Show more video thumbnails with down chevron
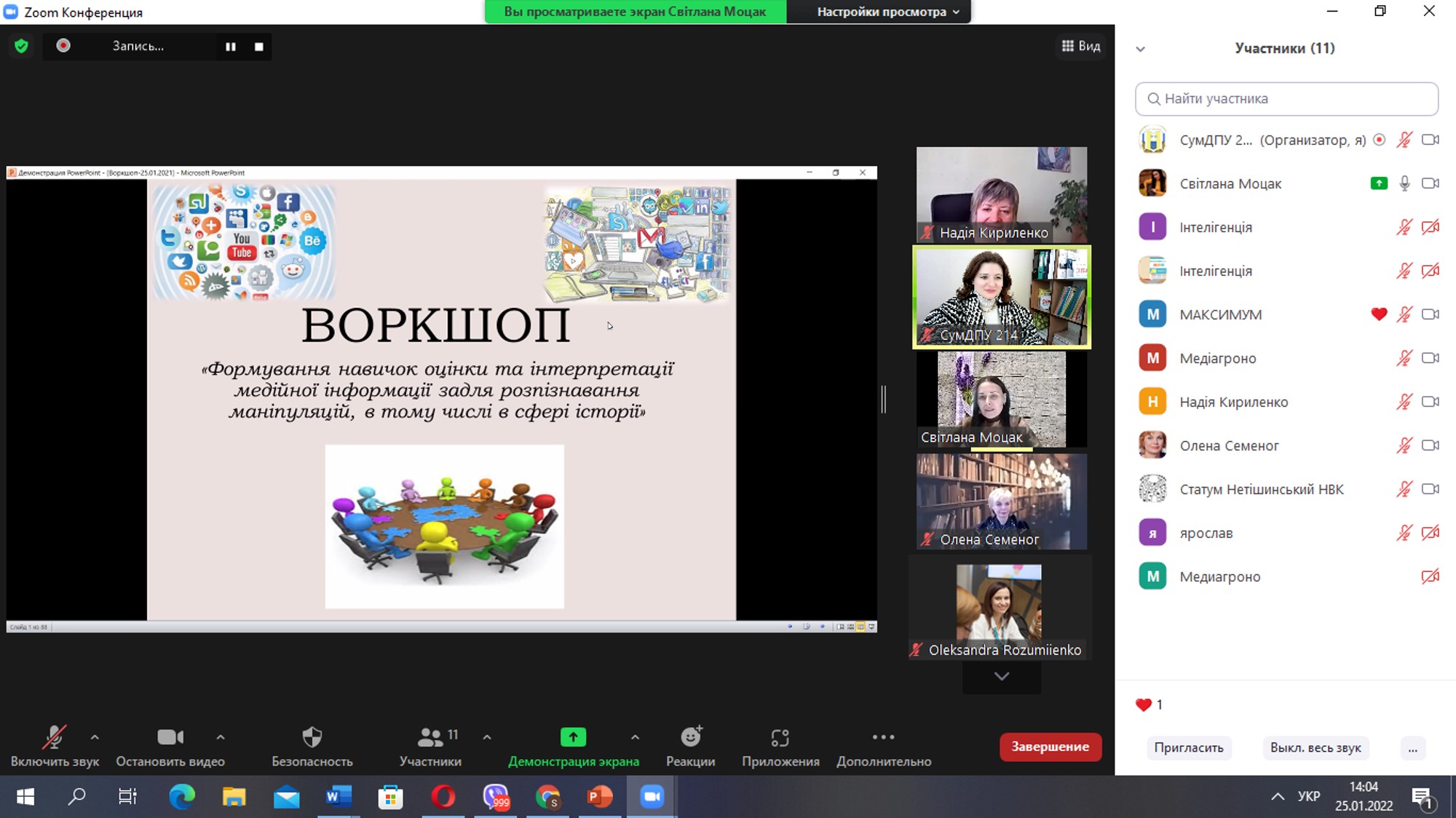This screenshot has height=818, width=1456. click(x=1002, y=676)
